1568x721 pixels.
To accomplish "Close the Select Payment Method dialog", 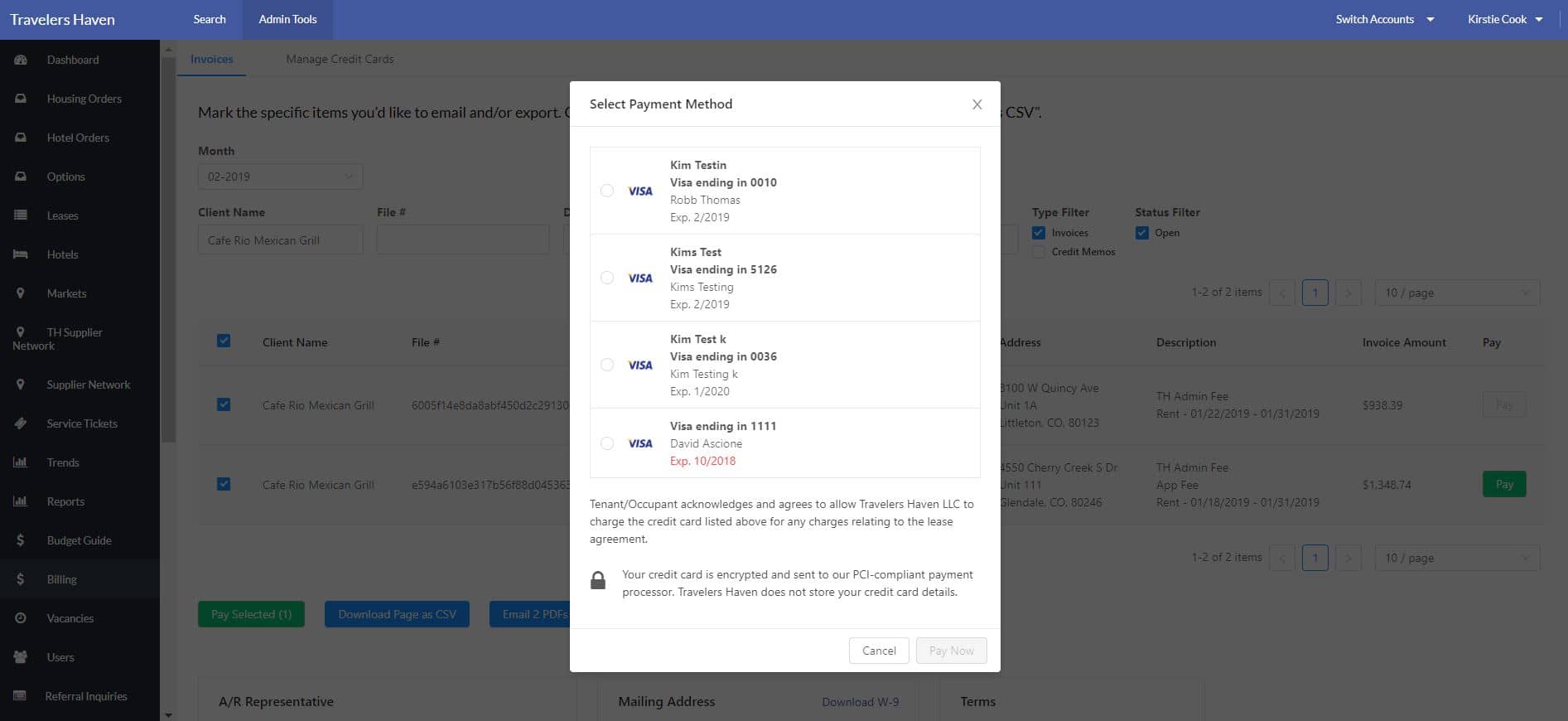I will click(977, 104).
